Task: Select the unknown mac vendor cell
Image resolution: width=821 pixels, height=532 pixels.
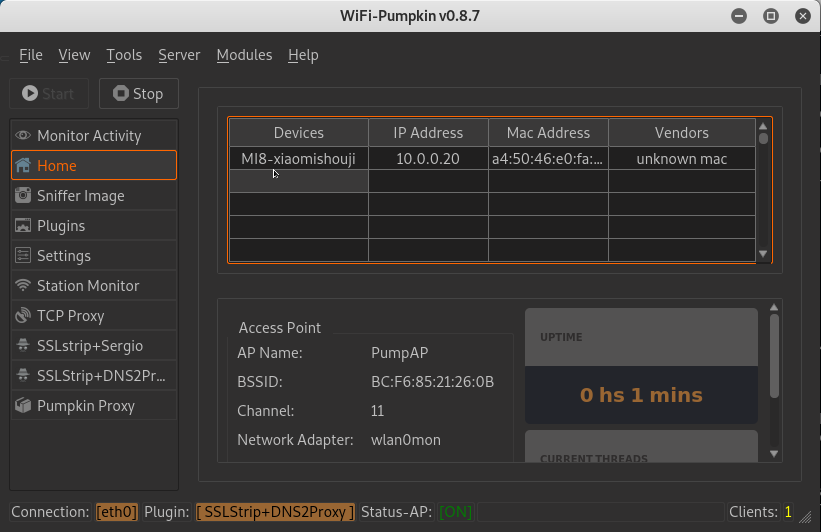Action: click(x=682, y=159)
